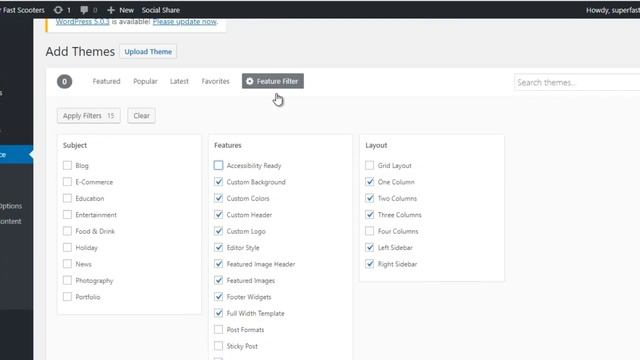The height and width of the screenshot is (360, 640).
Task: Open the Options item in sidebar
Action: click(x=11, y=206)
